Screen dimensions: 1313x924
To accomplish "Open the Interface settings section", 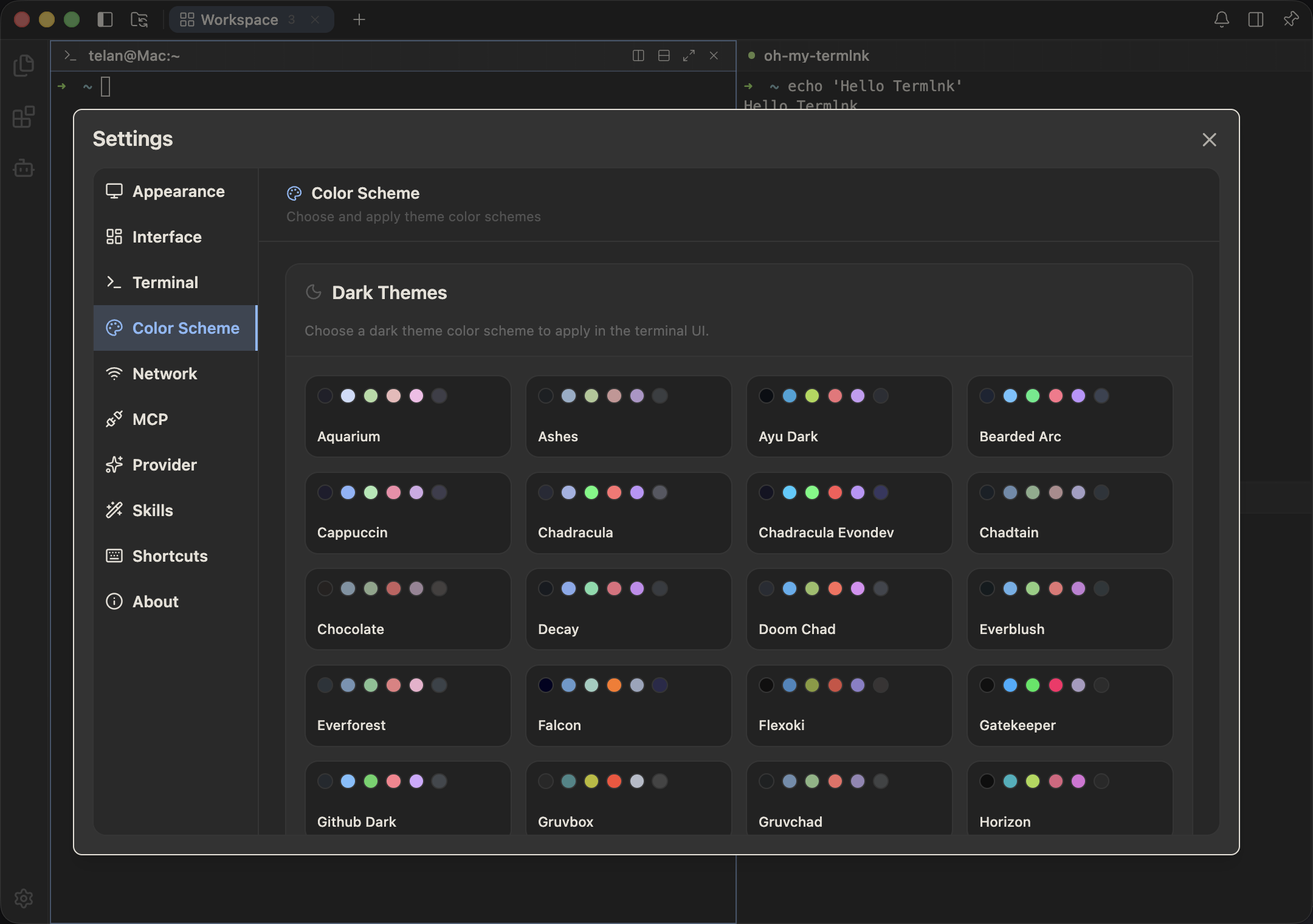I will pos(176,237).
